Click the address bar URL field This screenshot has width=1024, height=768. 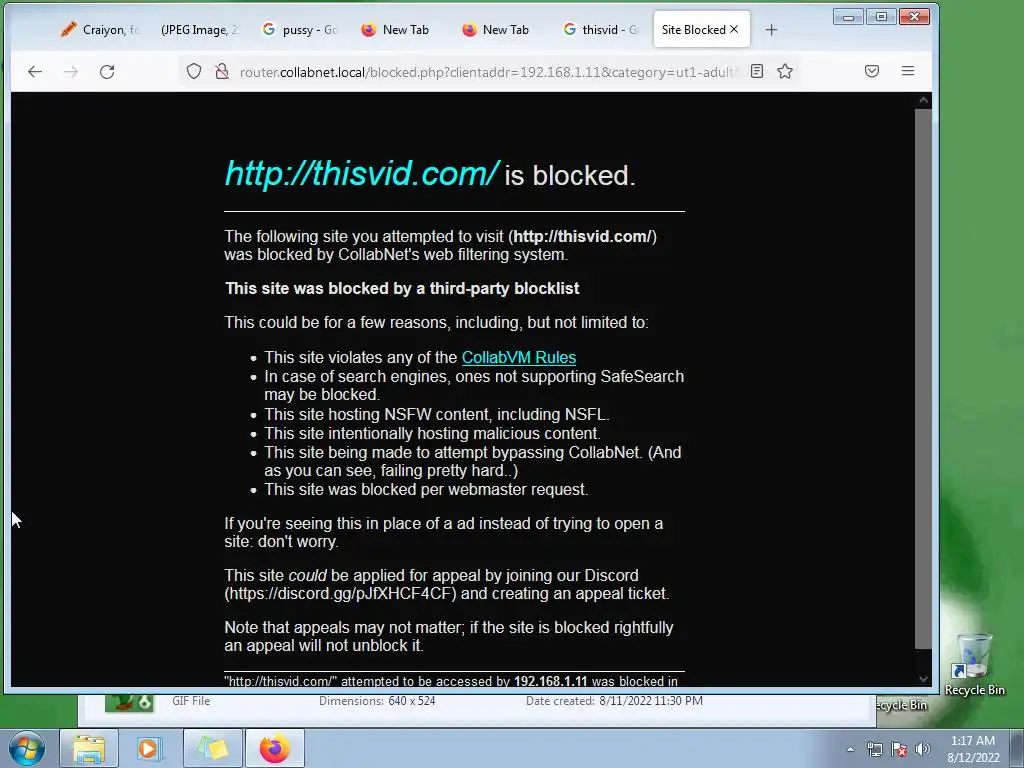coord(488,72)
